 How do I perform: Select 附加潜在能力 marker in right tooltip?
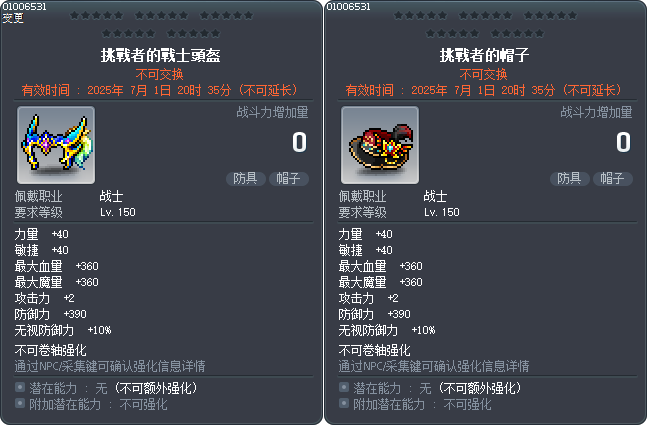[x=344, y=403]
